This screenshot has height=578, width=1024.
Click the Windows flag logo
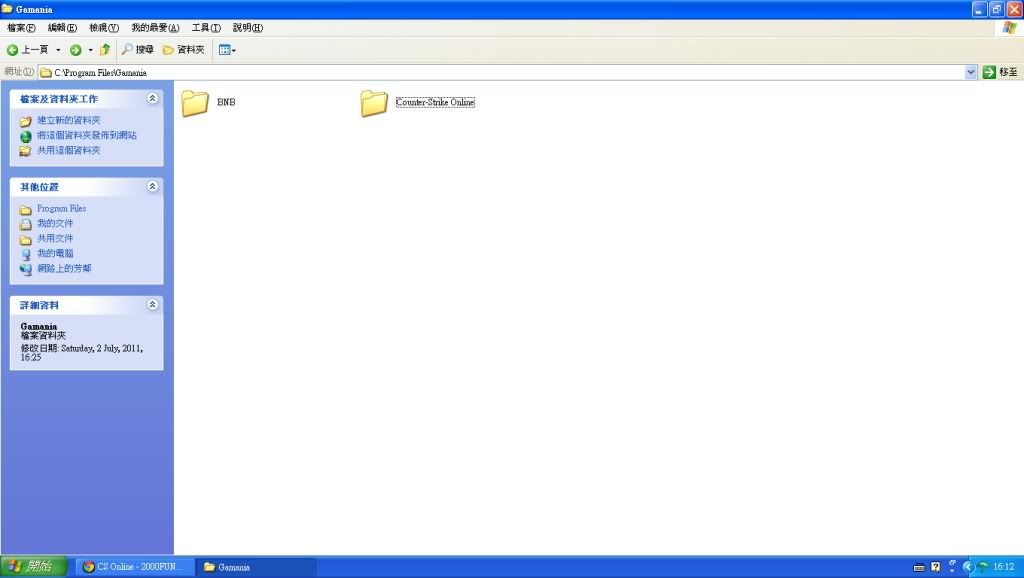tap(1010, 27)
